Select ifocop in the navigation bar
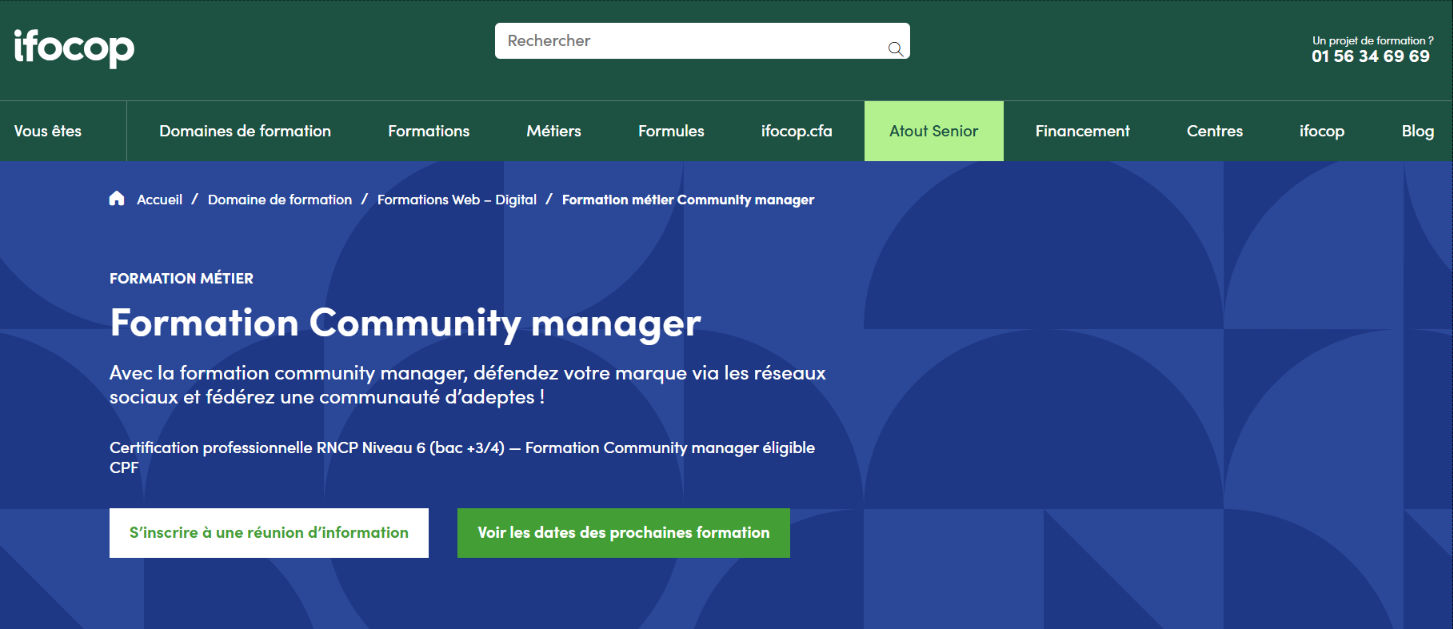This screenshot has width=1453, height=629. 1321,130
